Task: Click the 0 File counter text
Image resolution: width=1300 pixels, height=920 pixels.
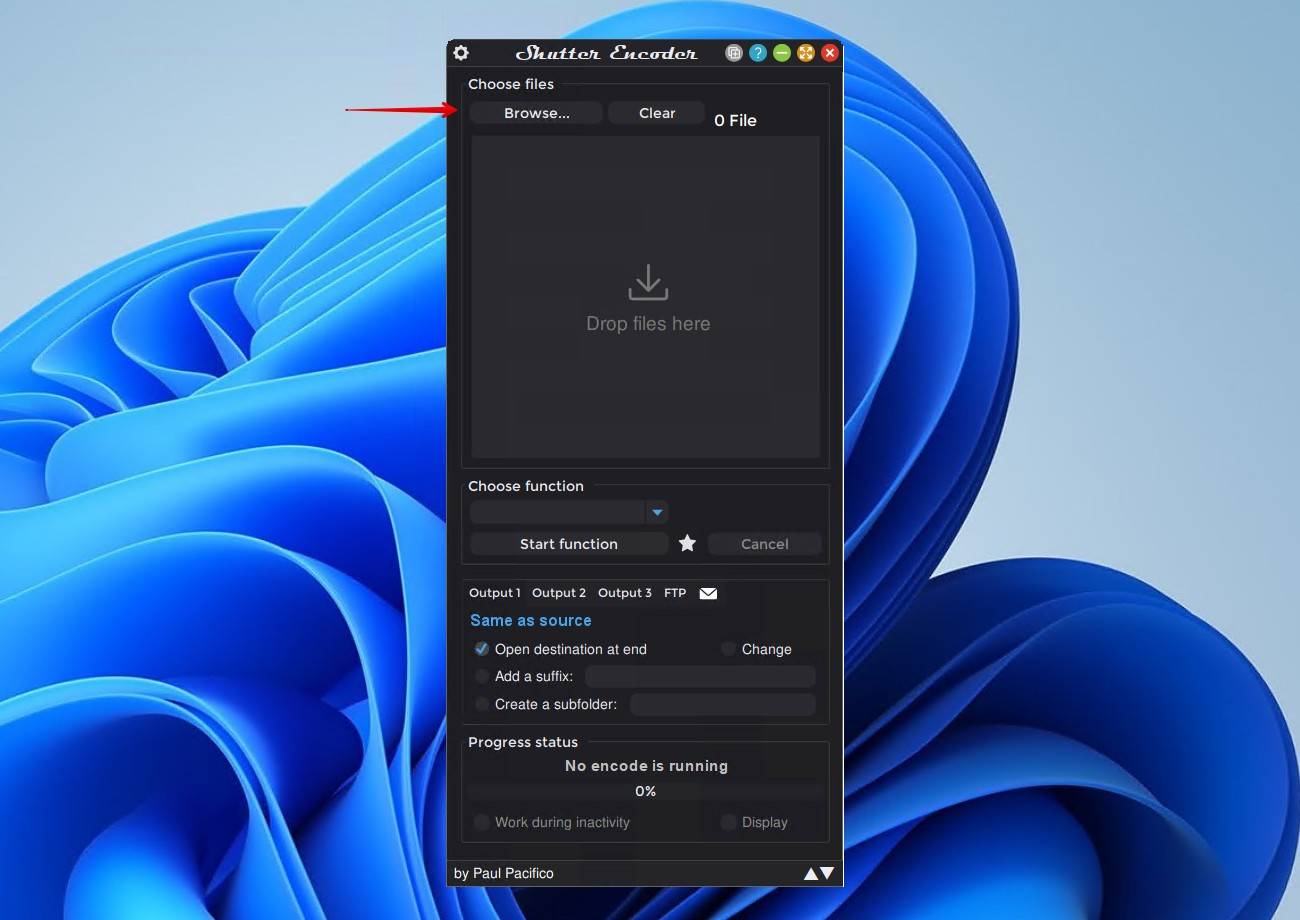Action: pyautogui.click(x=735, y=120)
